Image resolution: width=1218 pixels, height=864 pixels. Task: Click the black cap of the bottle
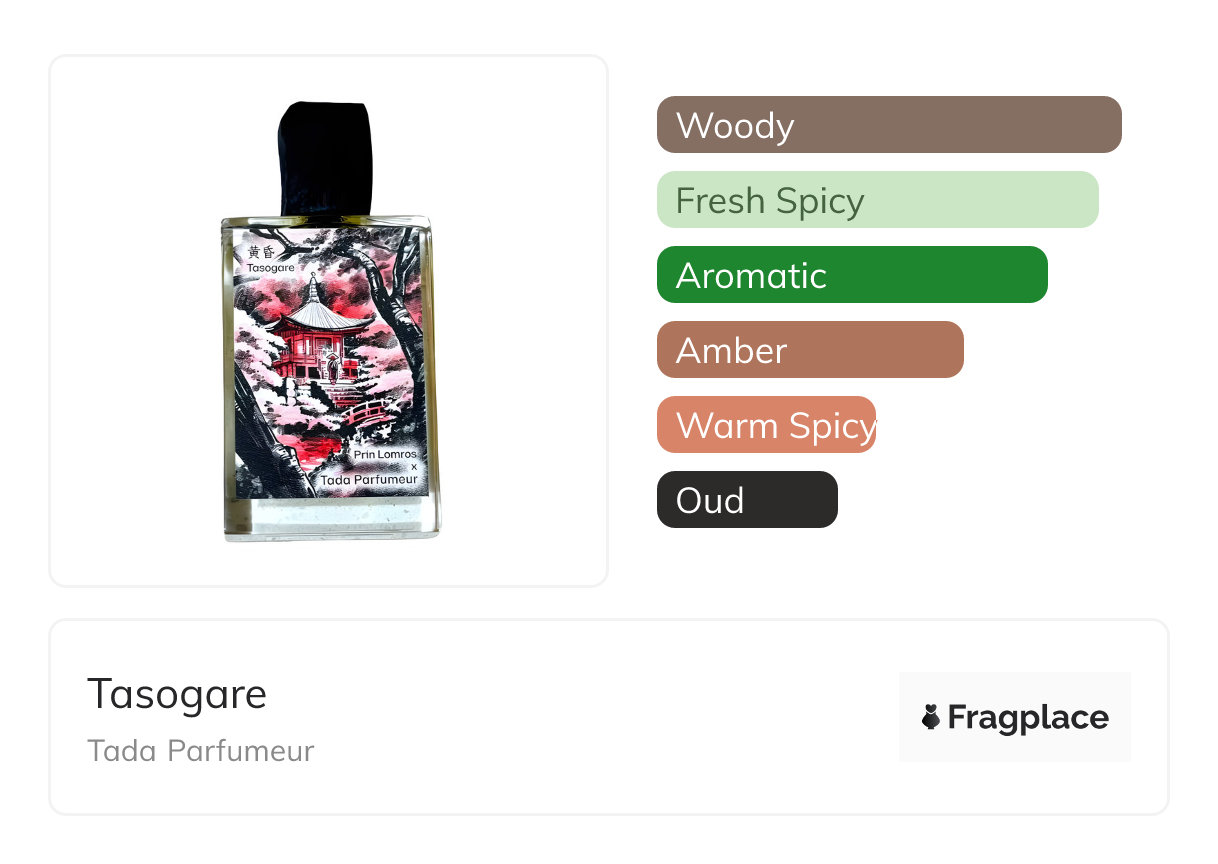[x=325, y=159]
